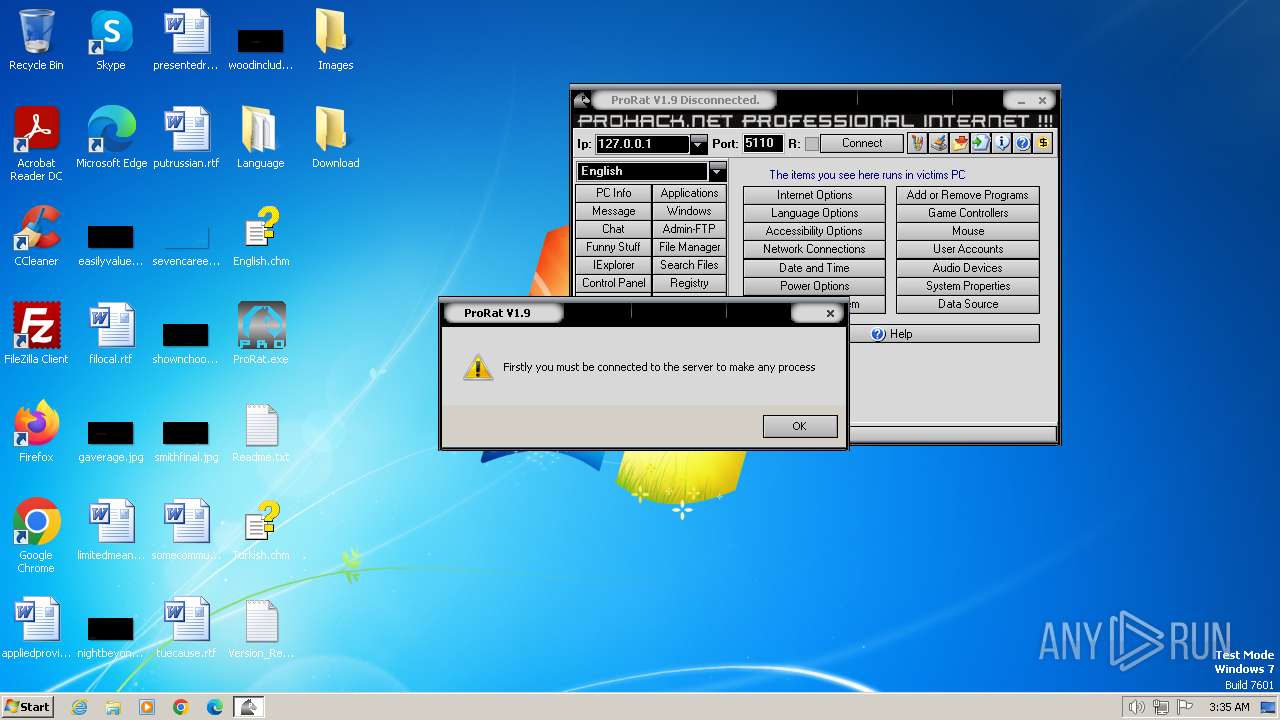Select the Message menu button
Image resolution: width=1280 pixels, height=720 pixels.
(x=613, y=211)
